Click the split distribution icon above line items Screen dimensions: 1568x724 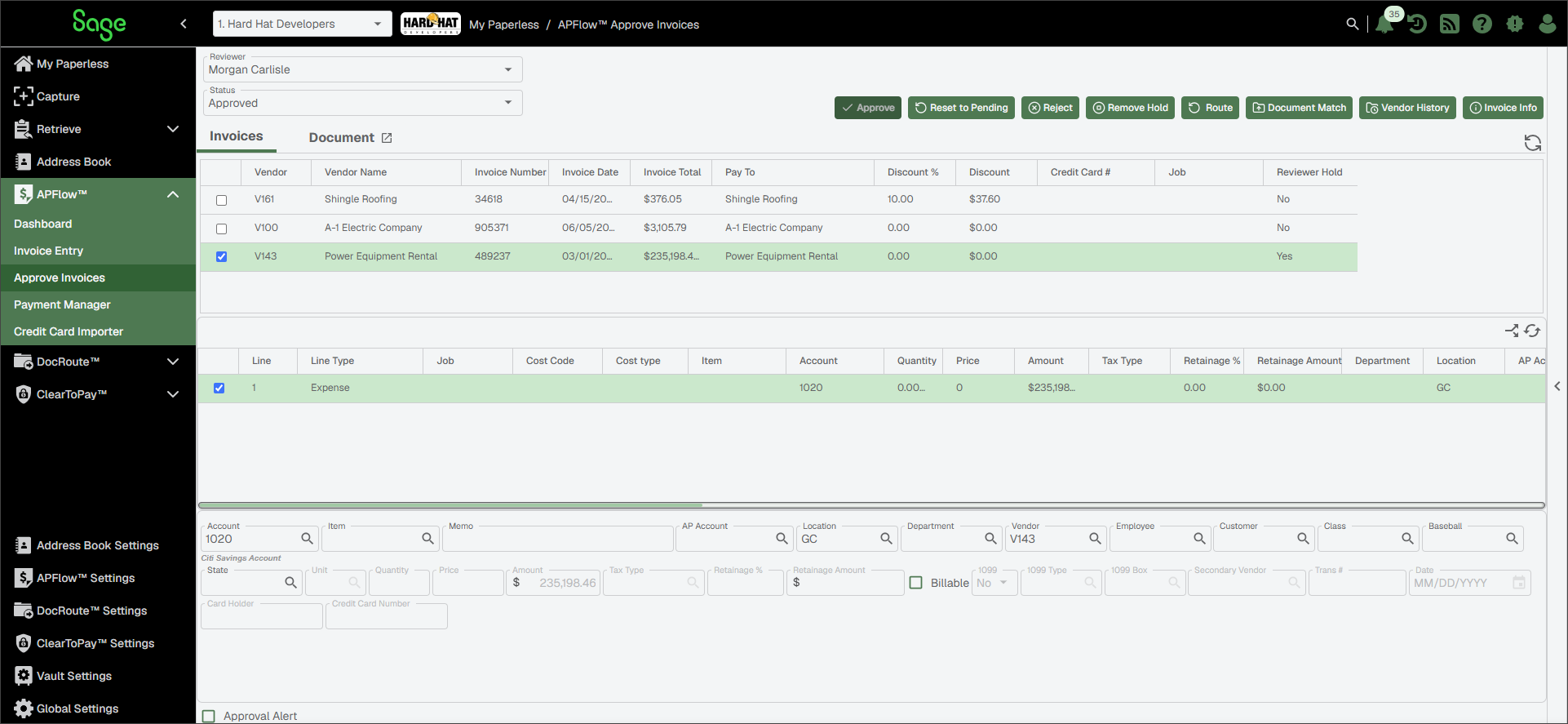[x=1512, y=331]
